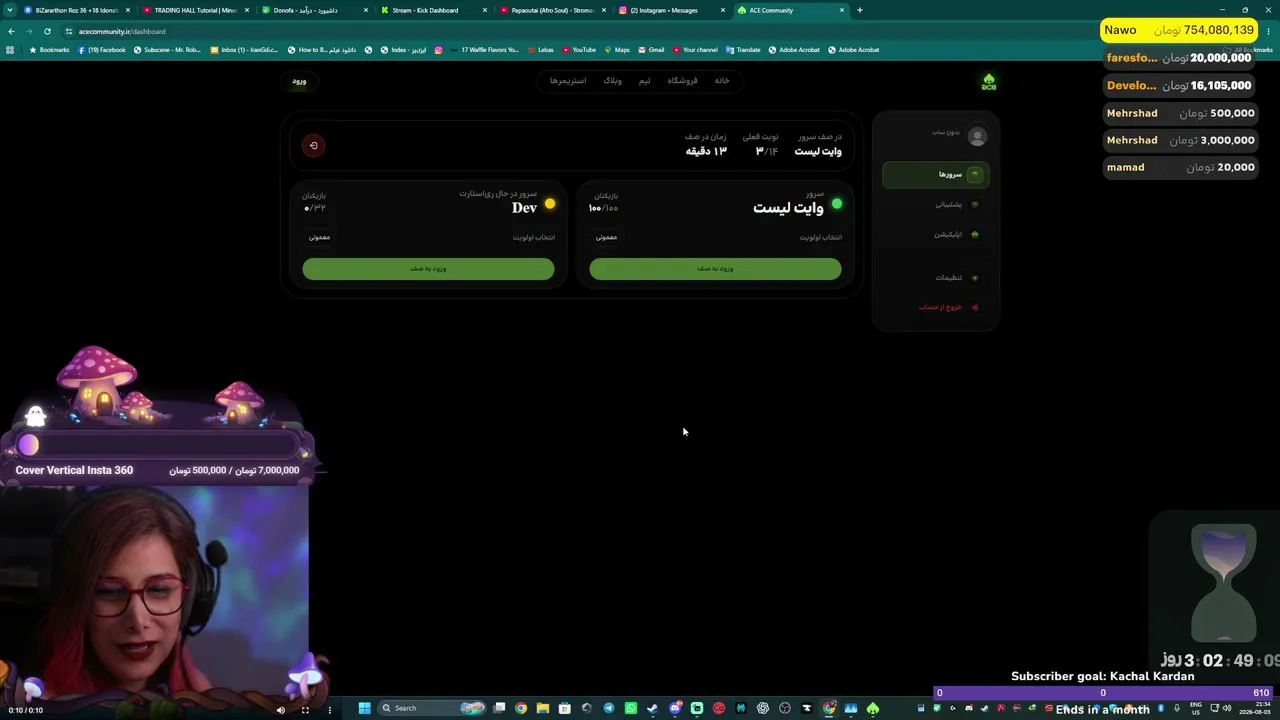The image size is (1280, 720).
Task: Click خروج از حساب (log out) in sidebar
Action: click(x=936, y=307)
